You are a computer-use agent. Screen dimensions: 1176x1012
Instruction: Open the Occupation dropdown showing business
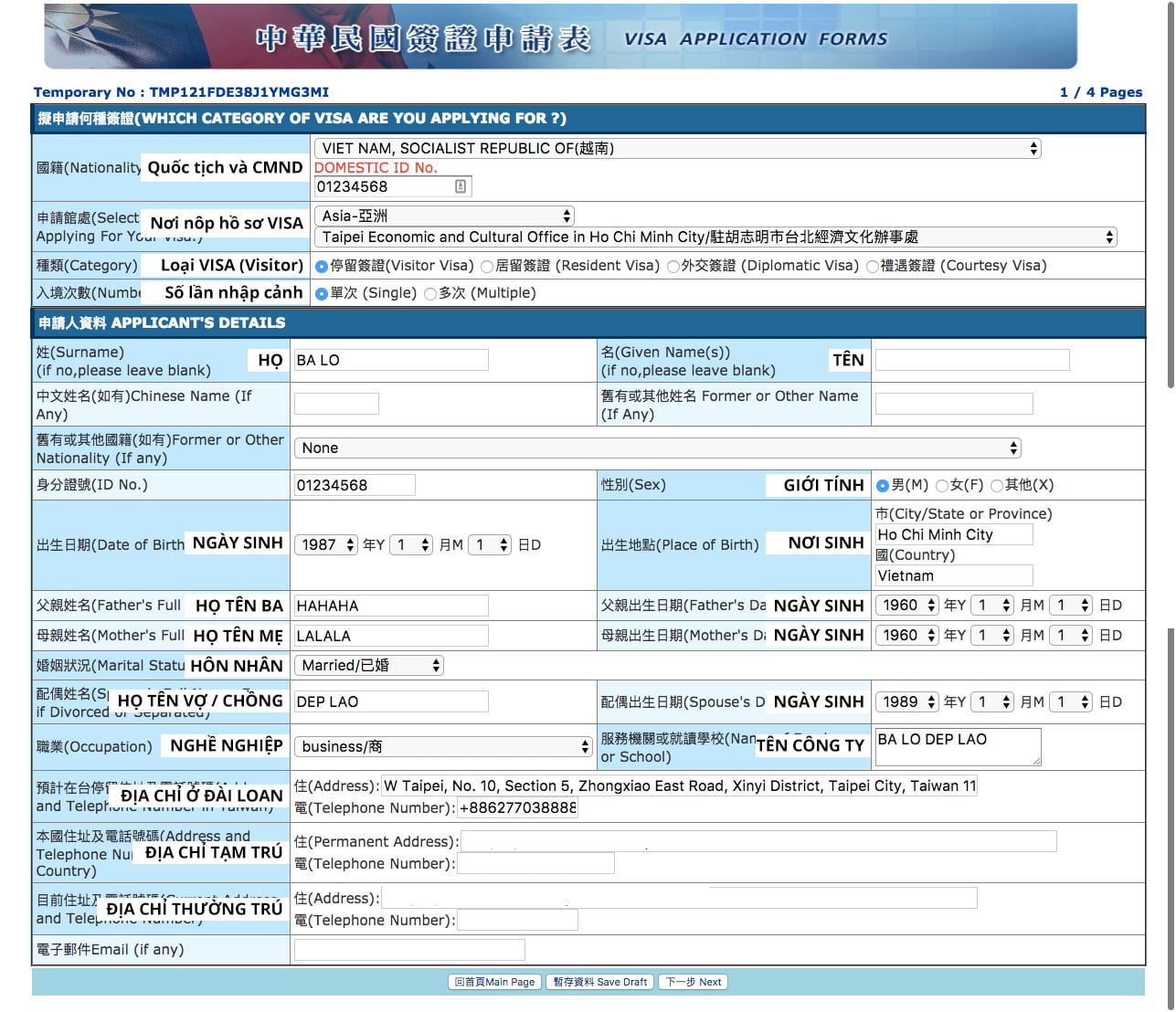coord(443,746)
